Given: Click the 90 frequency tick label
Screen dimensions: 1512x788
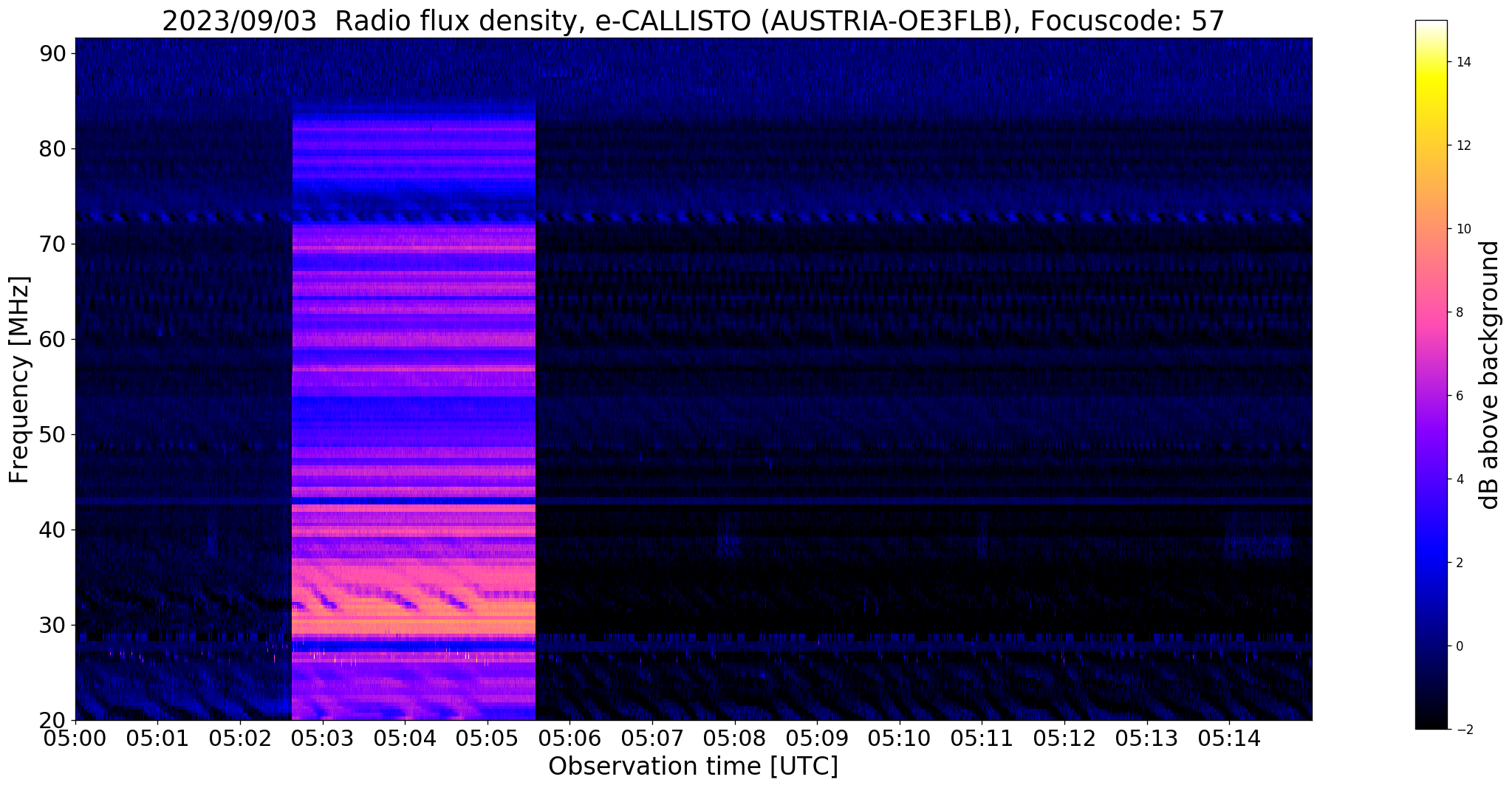Looking at the screenshot, I should [x=52, y=53].
